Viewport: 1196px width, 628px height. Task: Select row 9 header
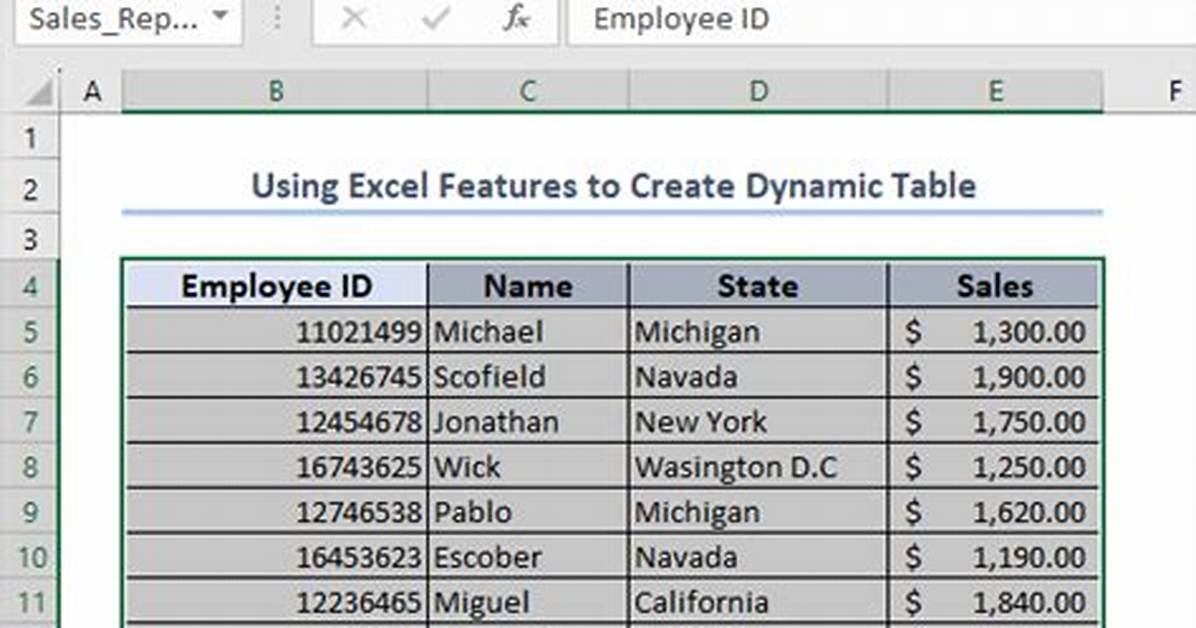pos(30,512)
